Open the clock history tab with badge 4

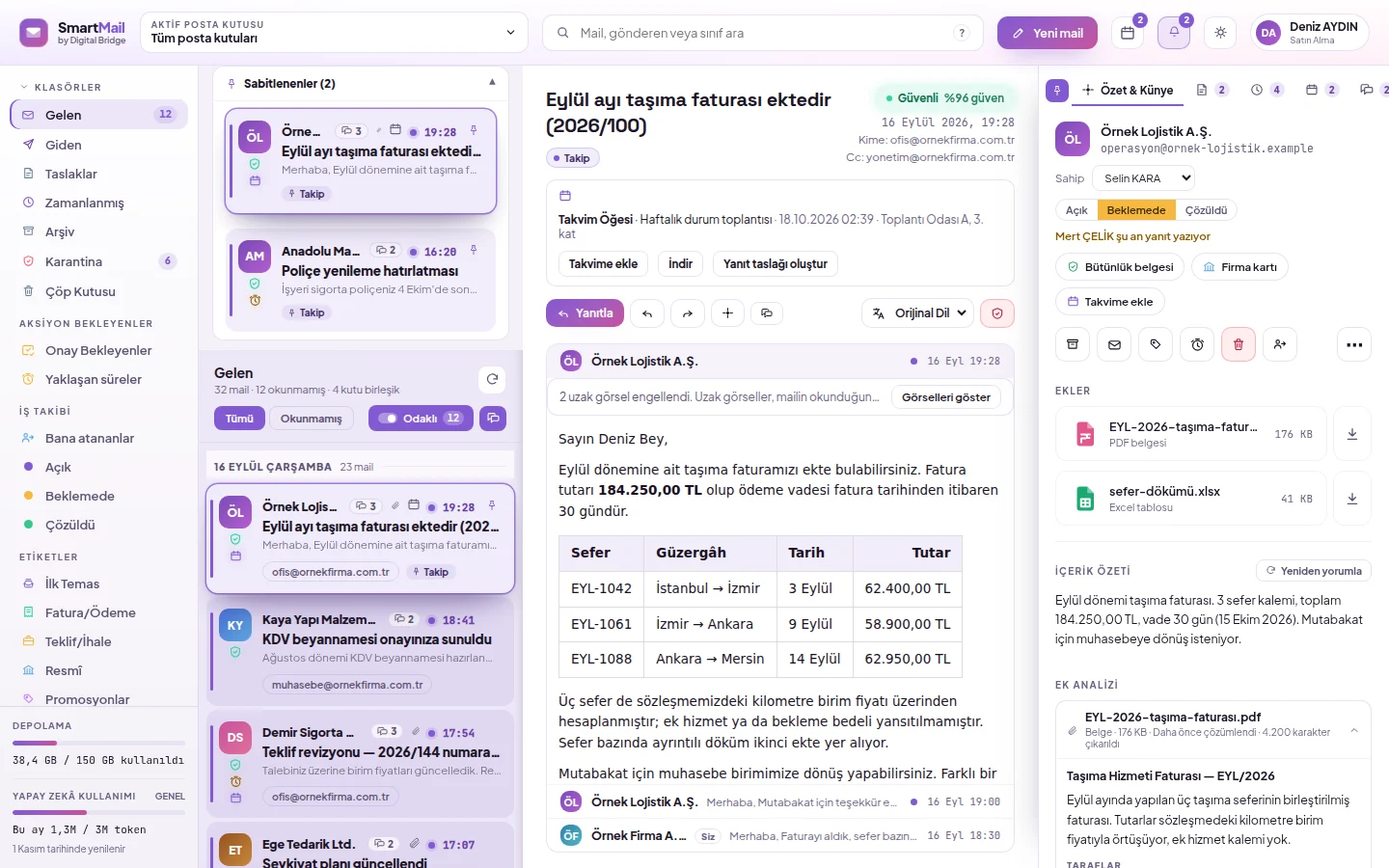click(1267, 90)
